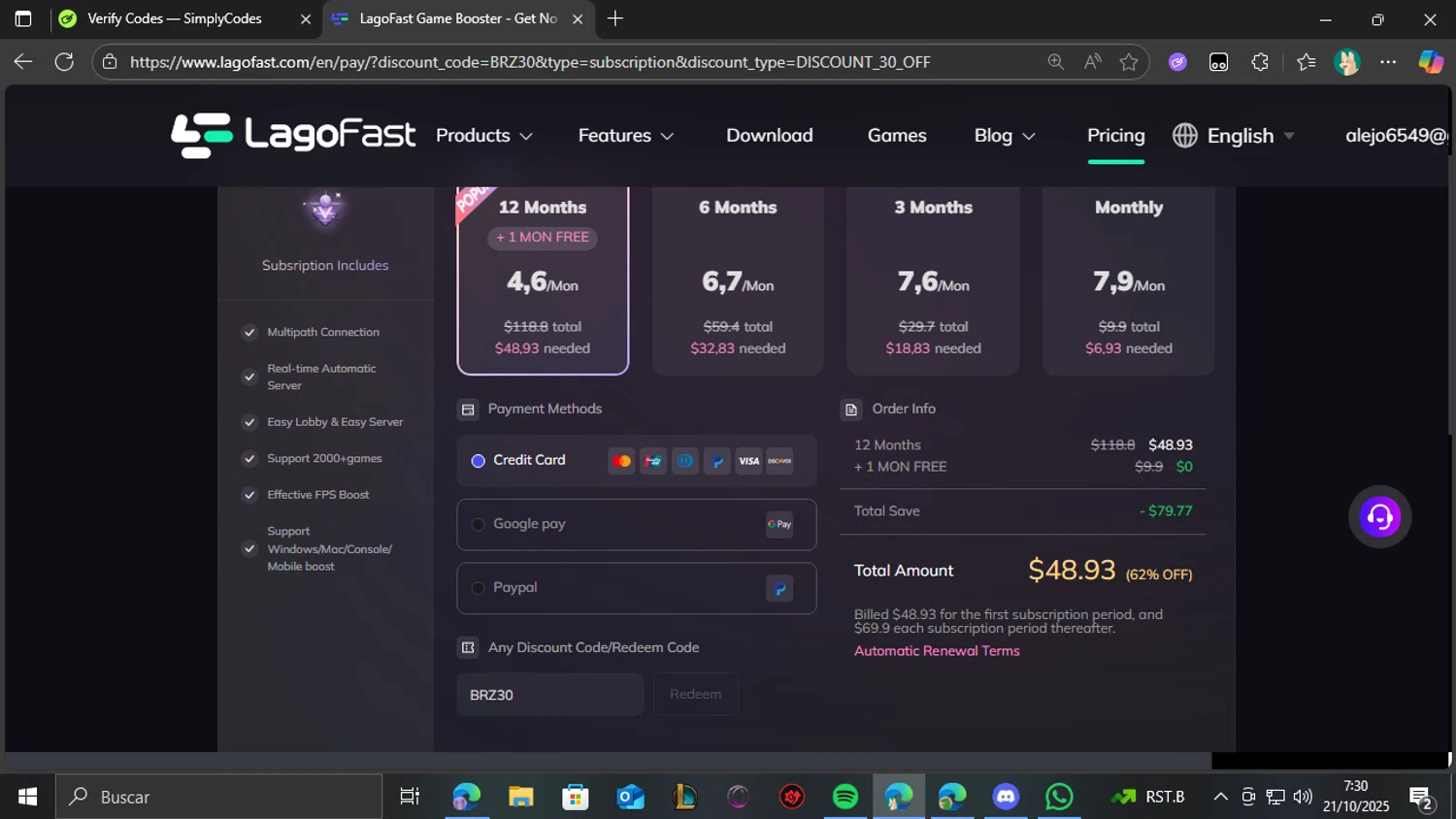Click the Visa logo in Credit Card row

point(748,461)
